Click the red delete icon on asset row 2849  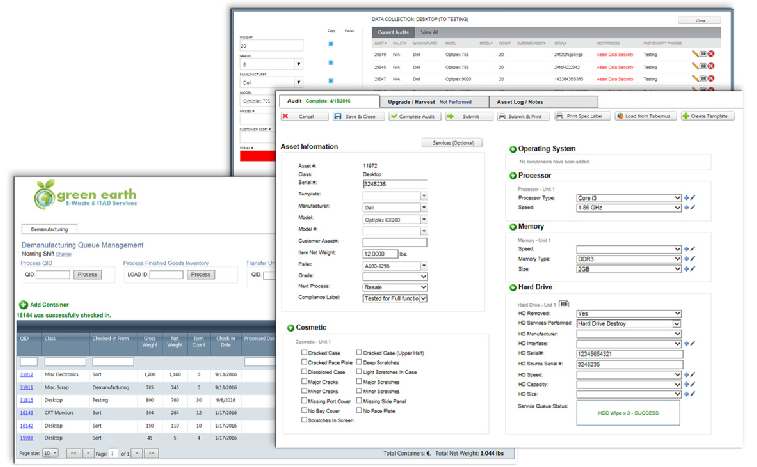tap(711, 54)
